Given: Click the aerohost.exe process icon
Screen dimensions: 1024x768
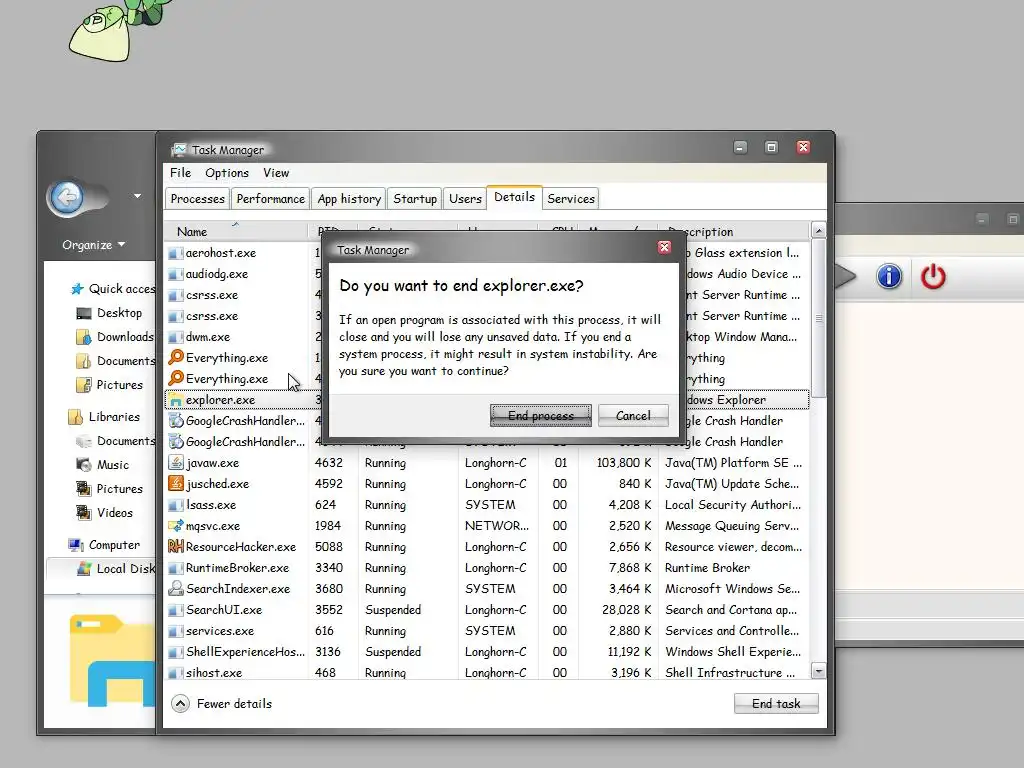Looking at the screenshot, I should tap(175, 253).
